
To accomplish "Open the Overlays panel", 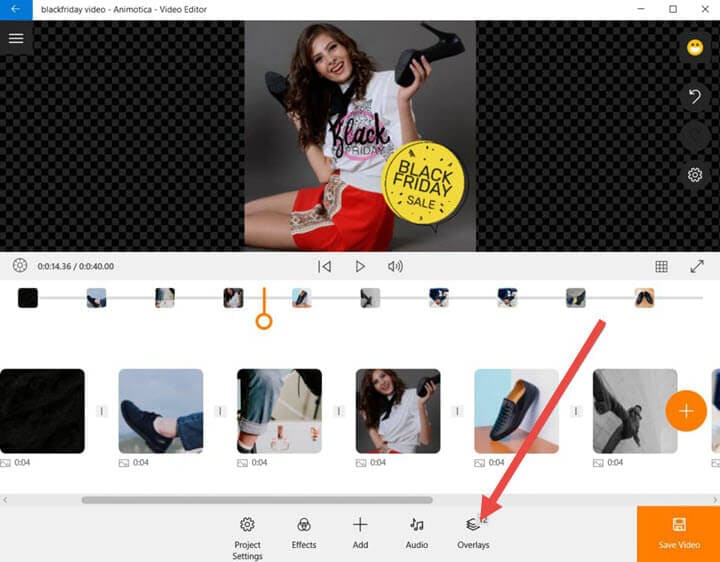I will [x=473, y=532].
